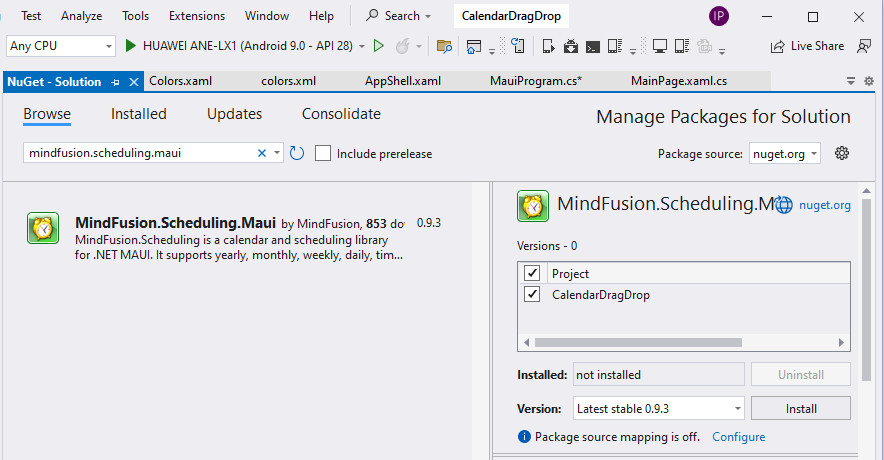The width and height of the screenshot is (884, 460).
Task: Uncheck the CalendarDragDrop project checkbox
Action: pos(532,294)
